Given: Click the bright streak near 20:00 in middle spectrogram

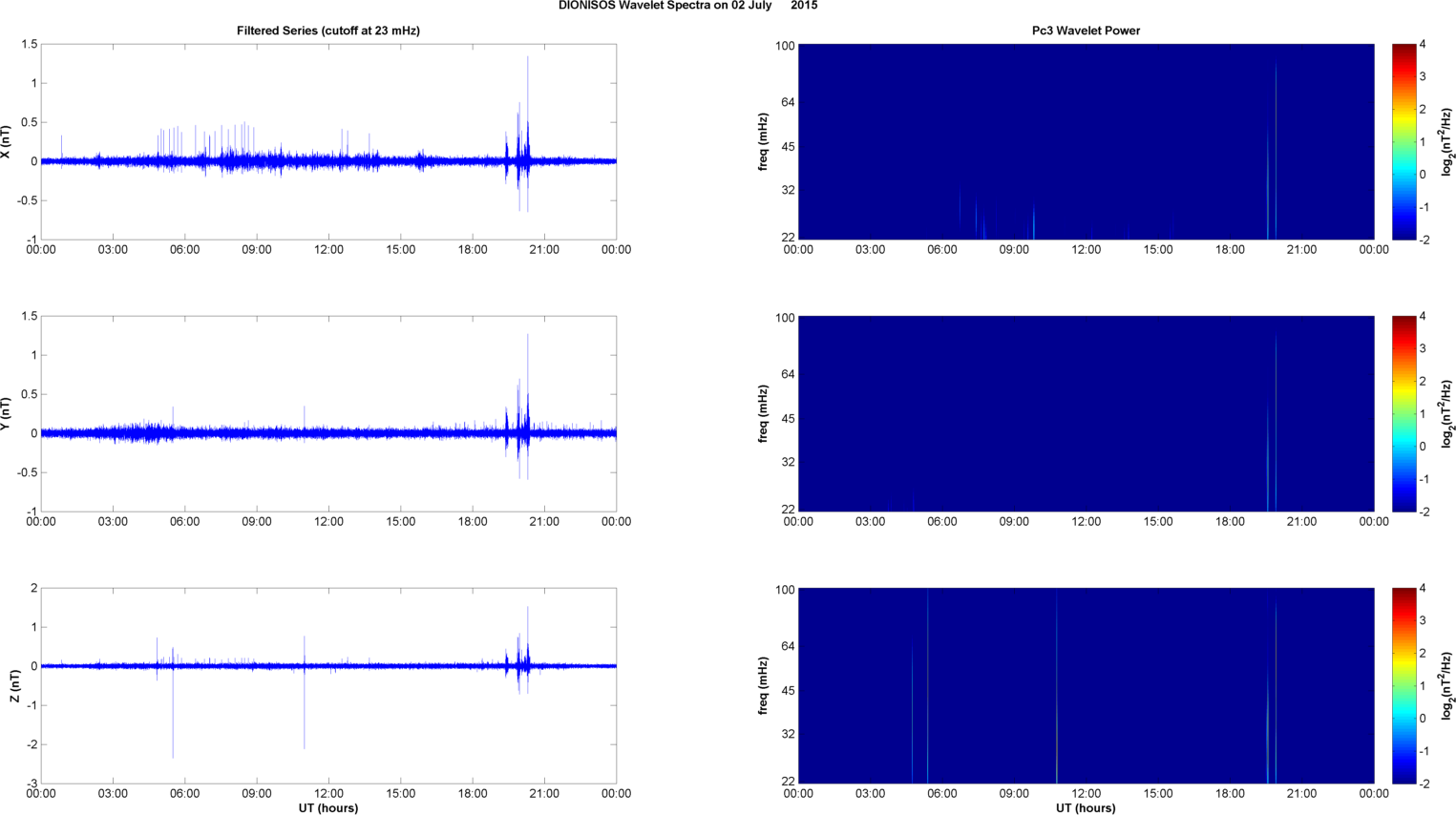Looking at the screenshot, I should tap(1276, 422).
